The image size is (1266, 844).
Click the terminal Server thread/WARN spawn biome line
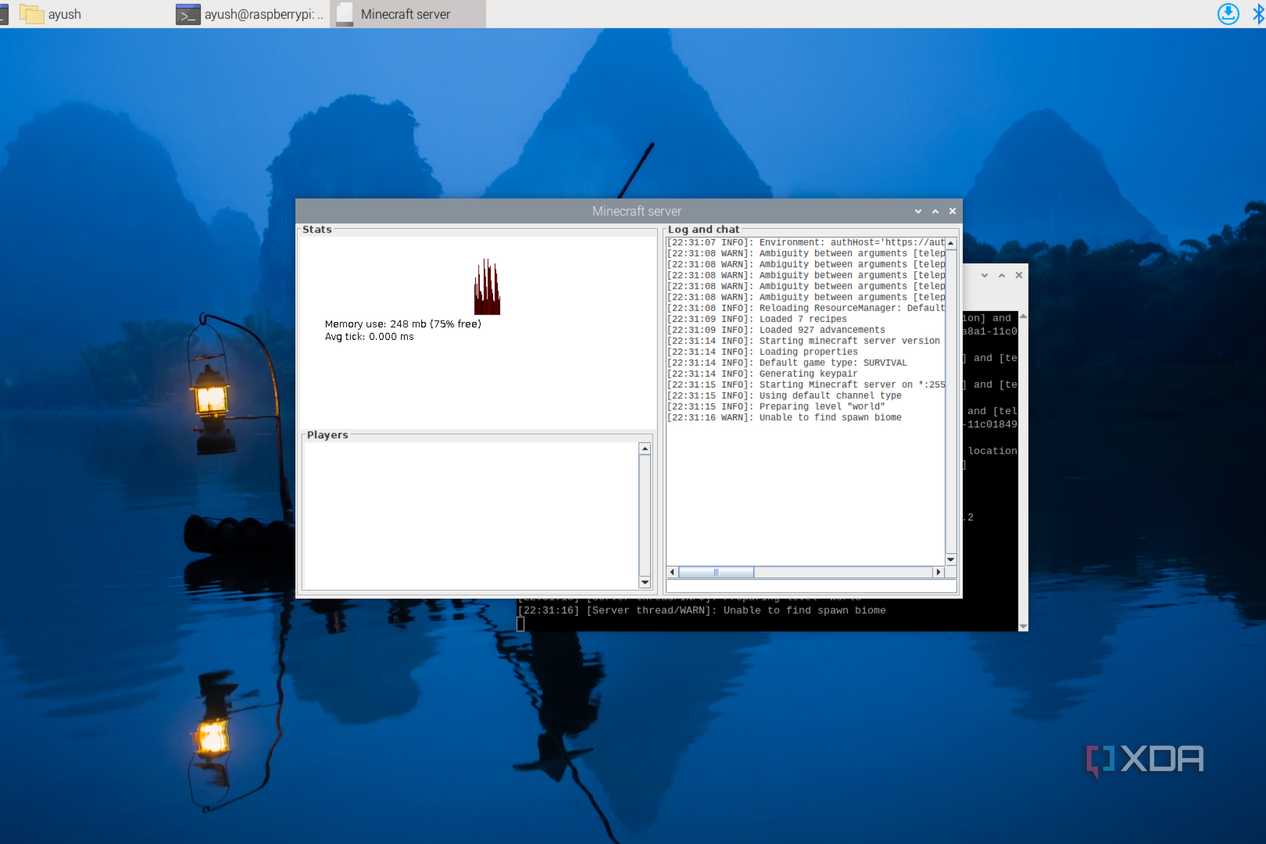701,610
